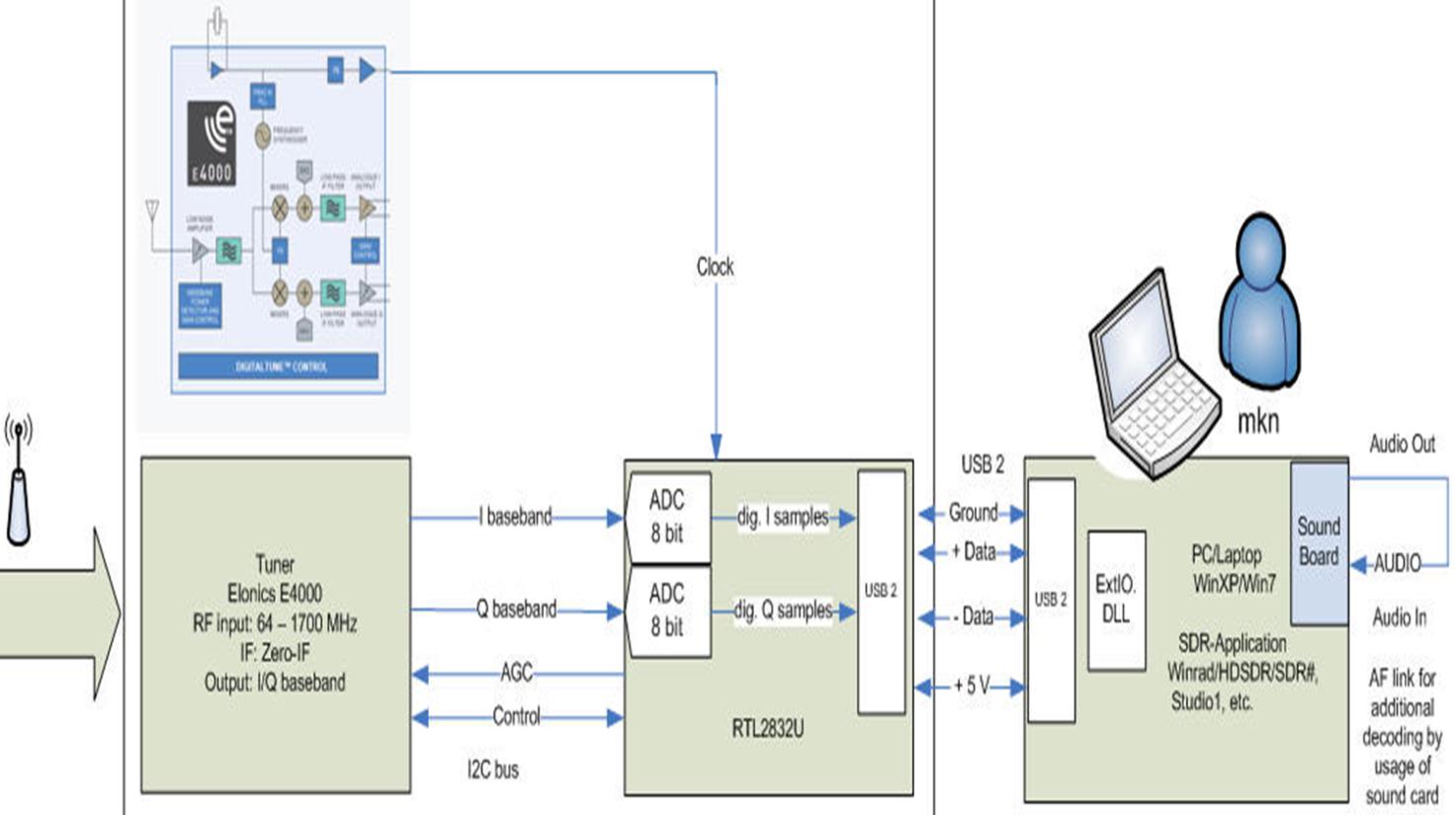
Task: Click the Audio Out label
Action: pos(1402,445)
